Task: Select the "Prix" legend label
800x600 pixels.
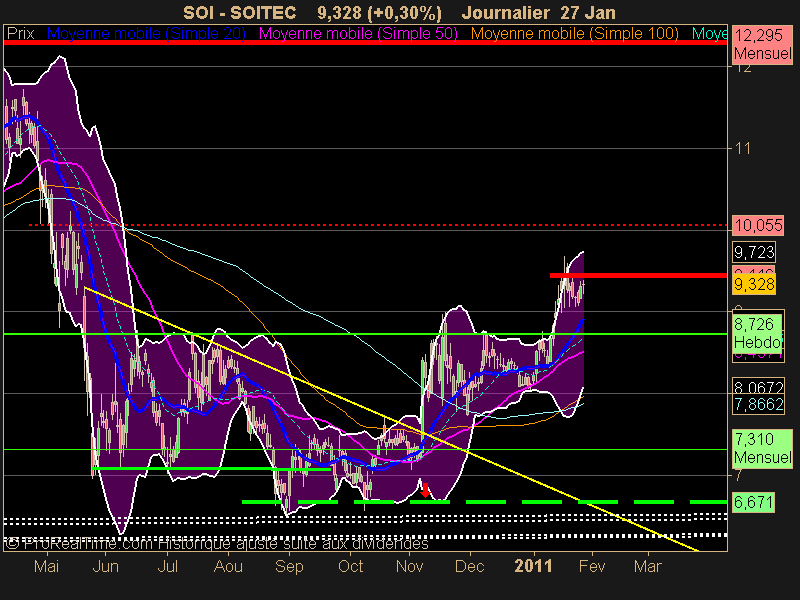Action: 20,34
